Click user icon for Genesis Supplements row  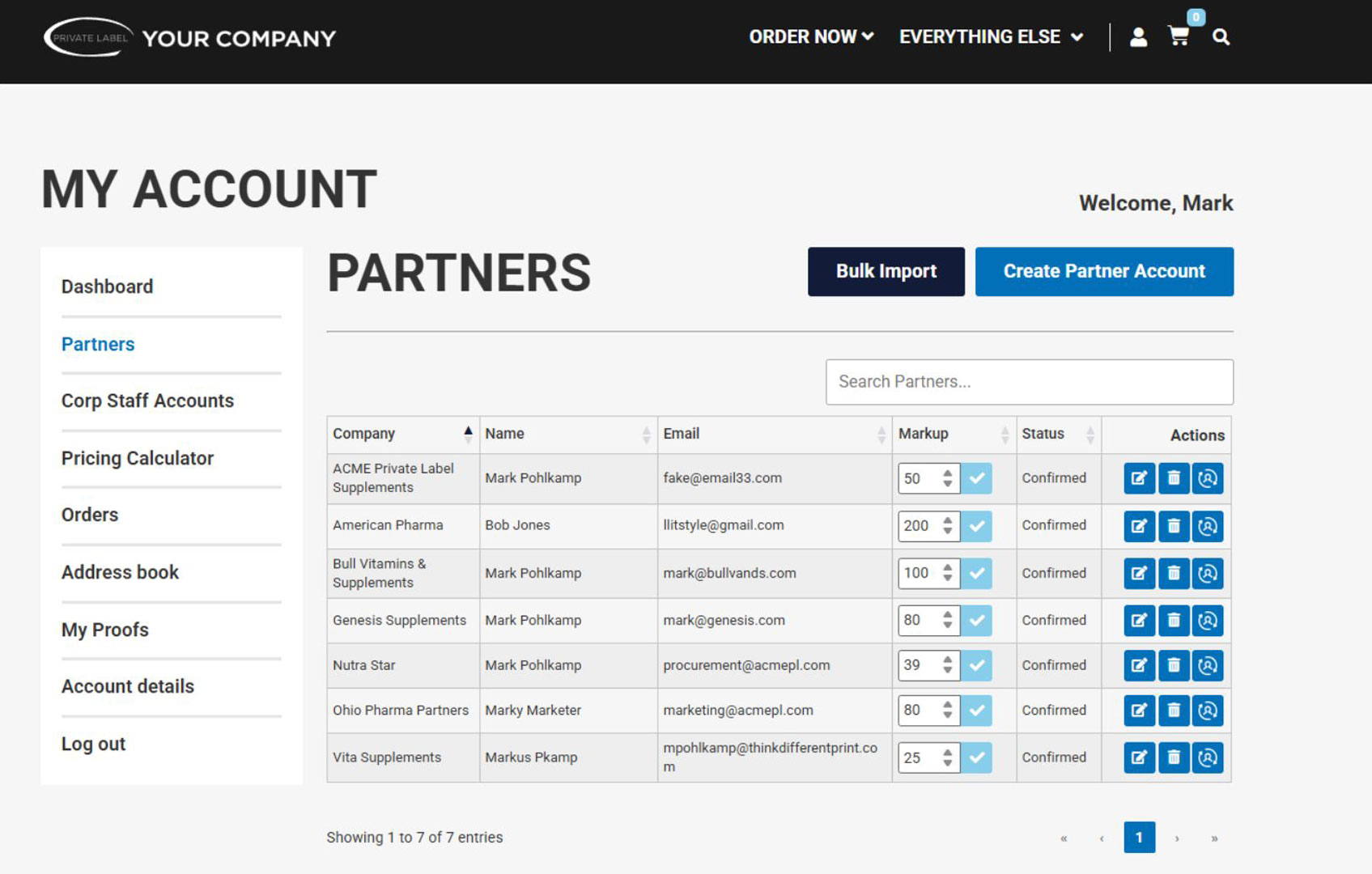pyautogui.click(x=1208, y=621)
